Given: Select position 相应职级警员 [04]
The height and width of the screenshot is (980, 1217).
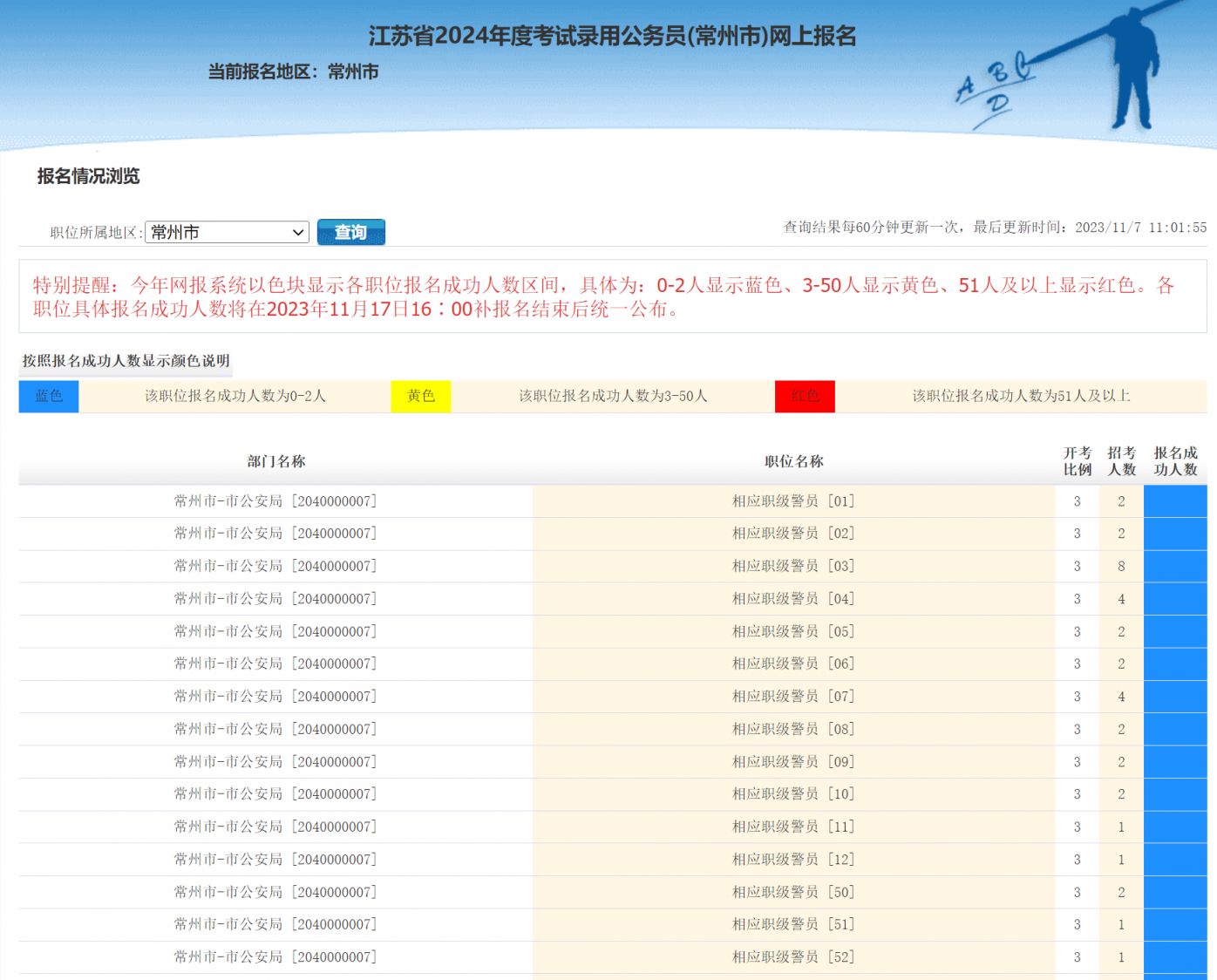Looking at the screenshot, I should [x=794, y=599].
